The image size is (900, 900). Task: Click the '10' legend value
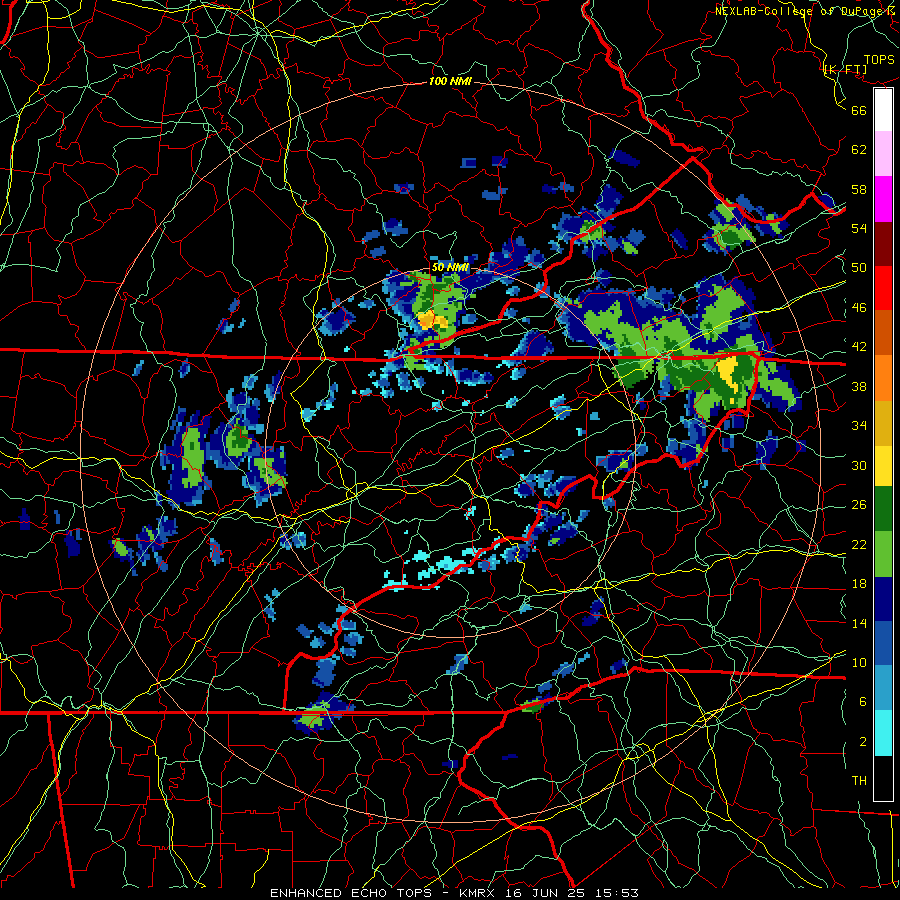click(x=859, y=663)
